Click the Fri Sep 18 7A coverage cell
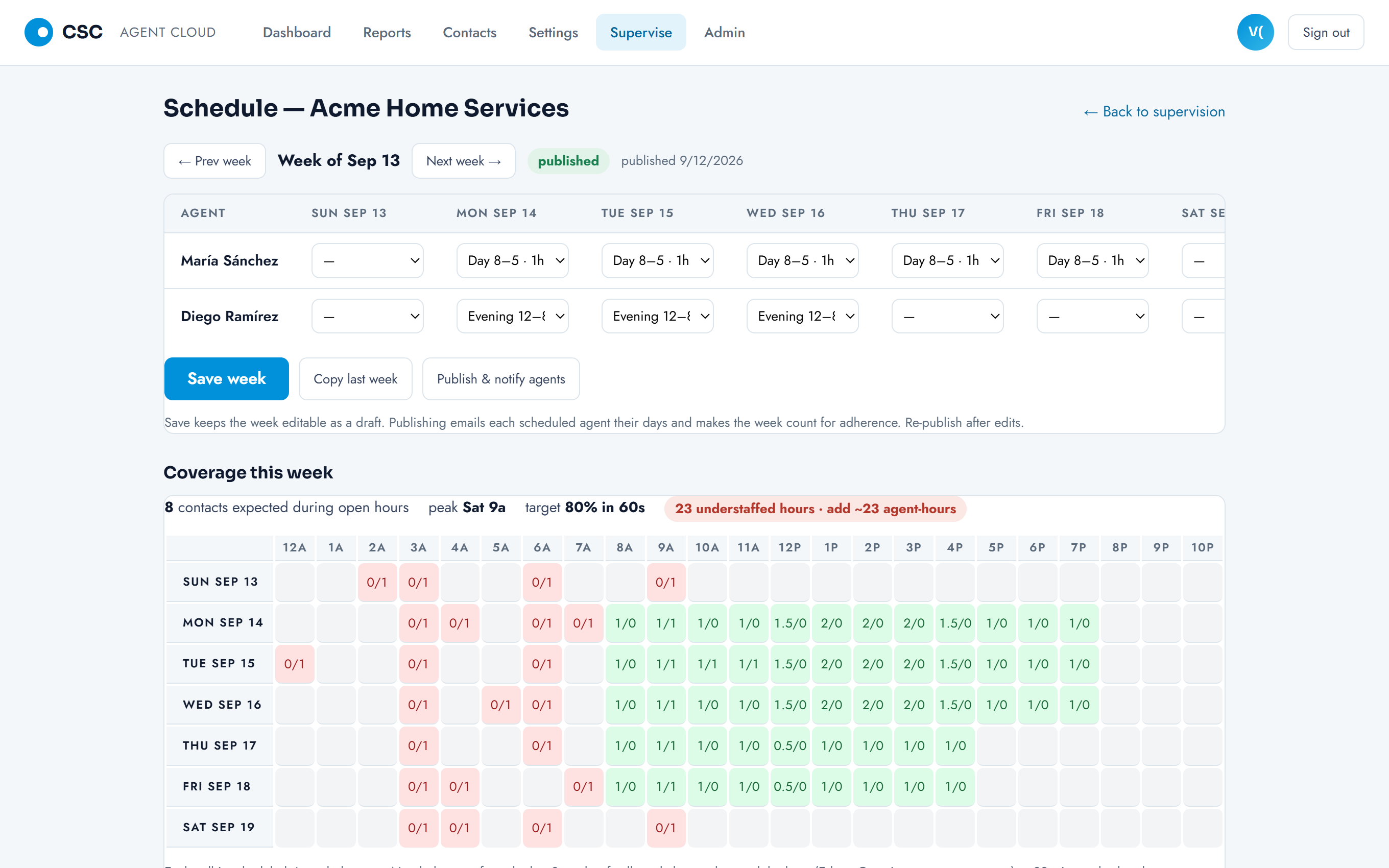 click(583, 786)
